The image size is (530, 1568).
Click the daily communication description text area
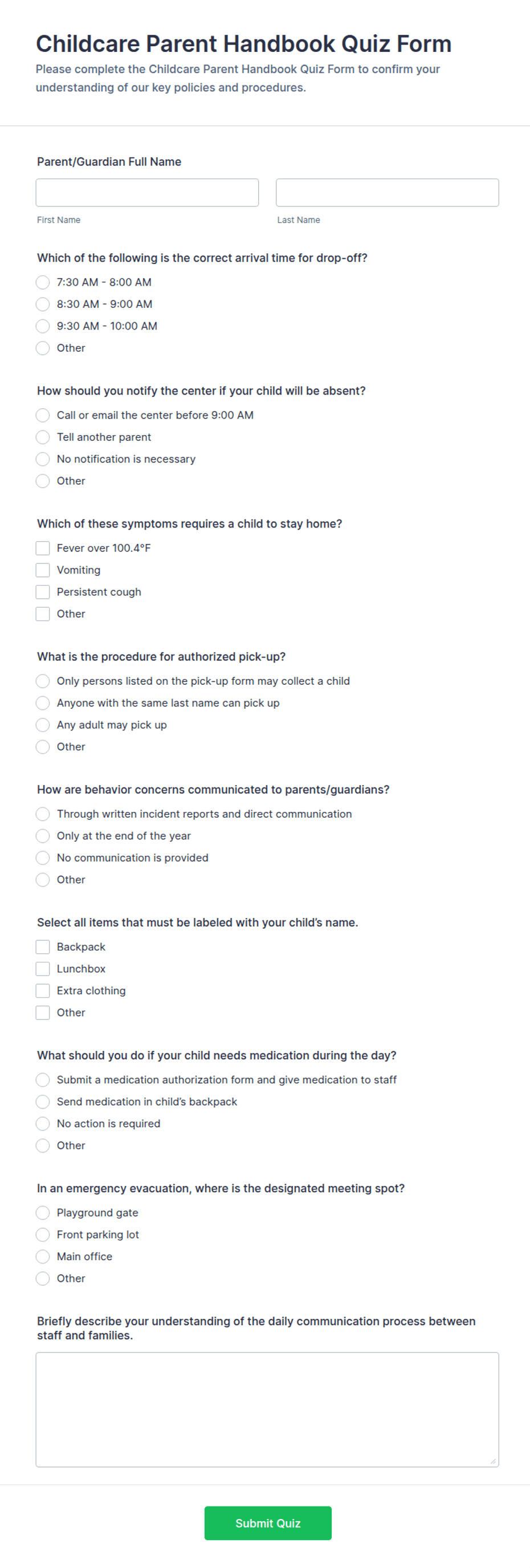click(267, 1409)
